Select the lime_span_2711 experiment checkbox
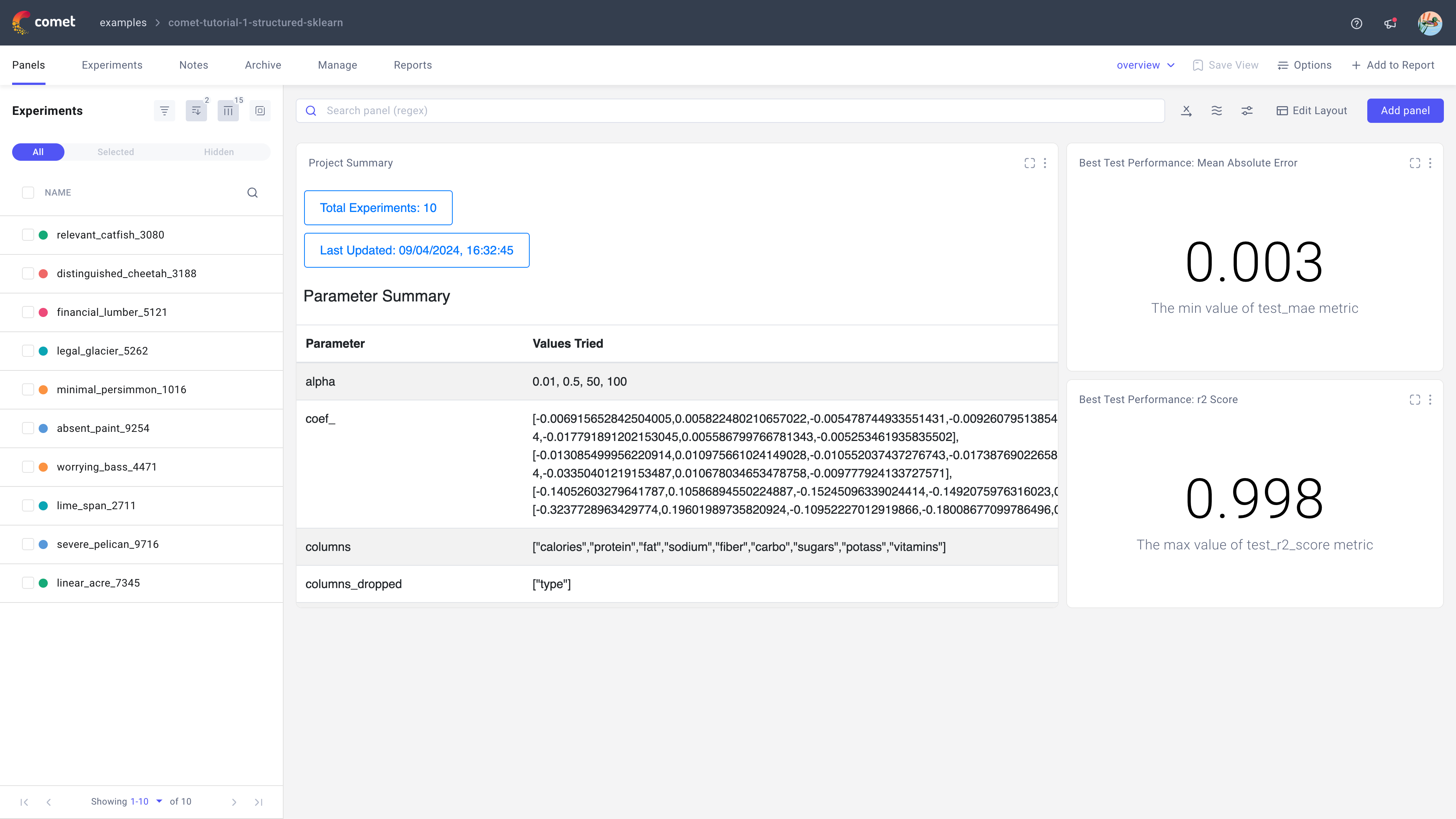Viewport: 1456px width, 819px height. click(x=28, y=505)
